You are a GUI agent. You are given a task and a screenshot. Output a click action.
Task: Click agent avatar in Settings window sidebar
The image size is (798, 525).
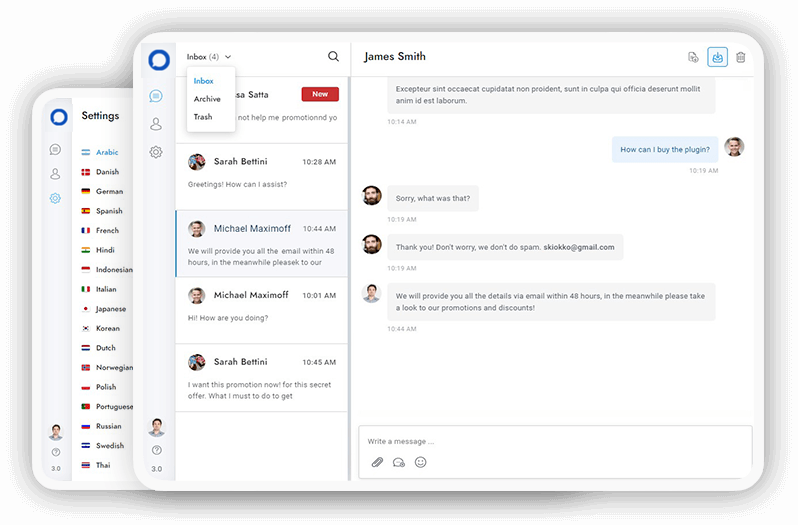[x=56, y=432]
